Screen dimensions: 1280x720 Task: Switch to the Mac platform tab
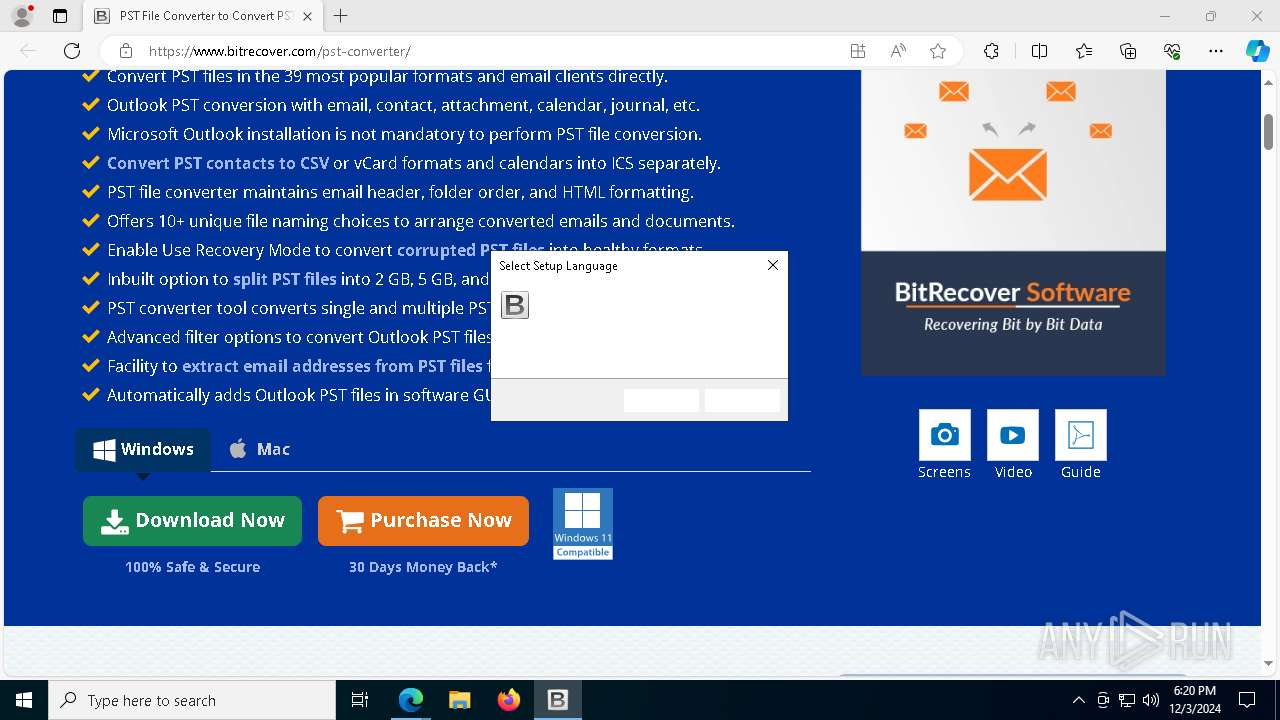[259, 449]
